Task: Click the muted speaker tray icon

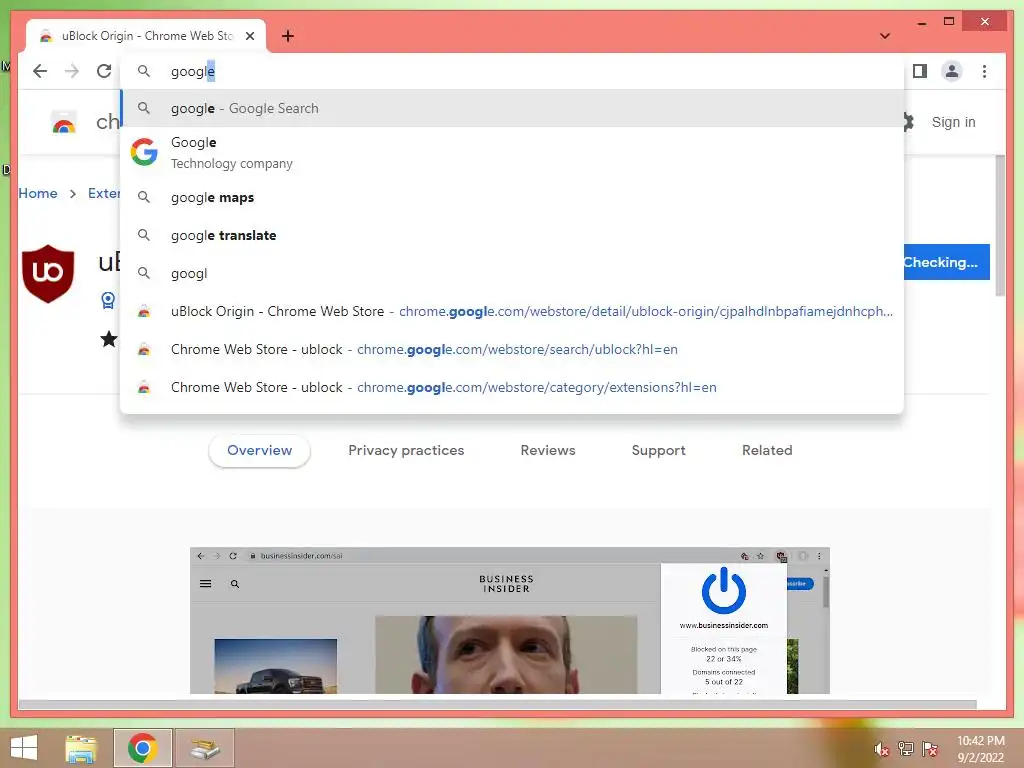Action: click(882, 749)
